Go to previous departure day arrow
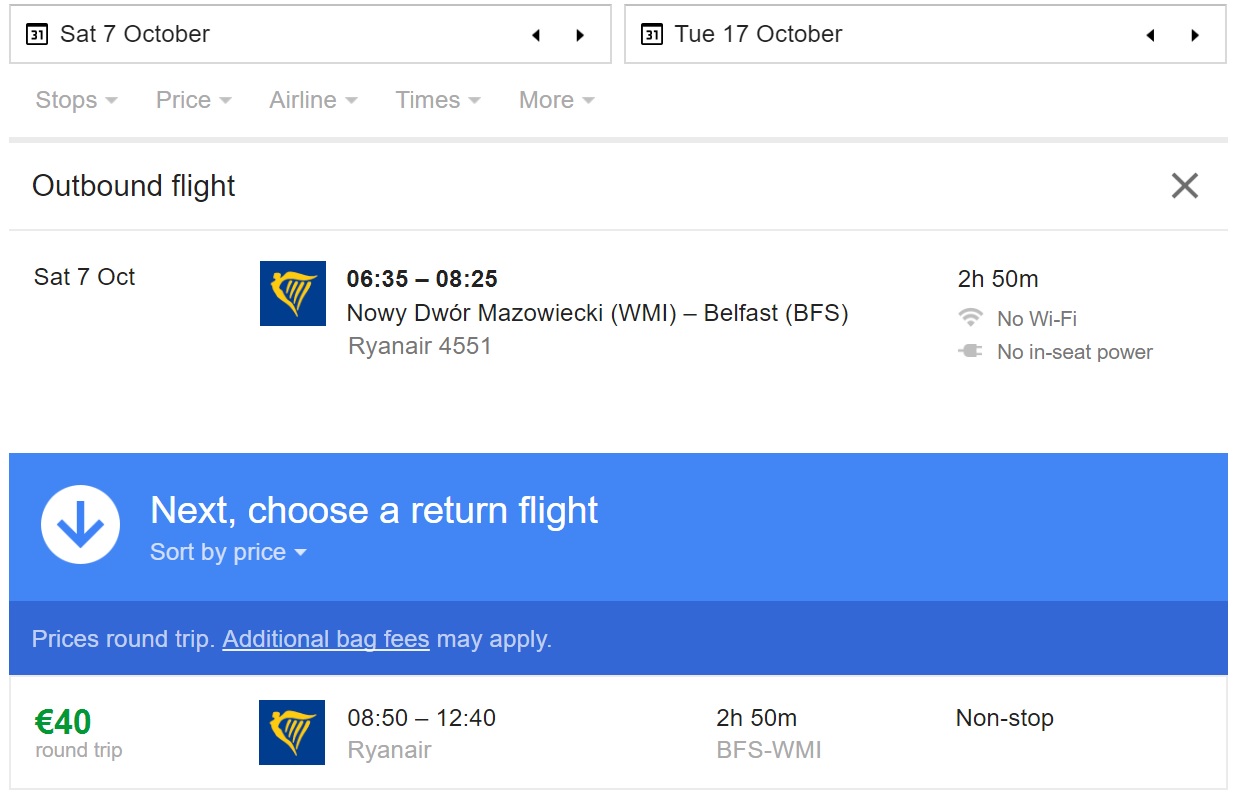 tap(536, 36)
